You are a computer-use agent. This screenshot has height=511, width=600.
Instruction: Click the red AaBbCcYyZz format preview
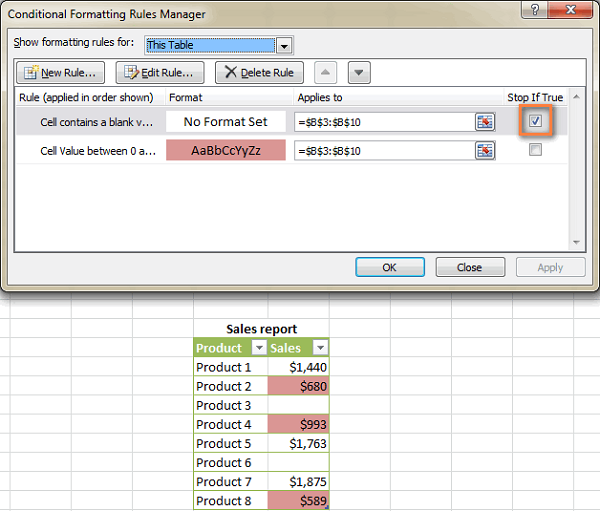[225, 151]
